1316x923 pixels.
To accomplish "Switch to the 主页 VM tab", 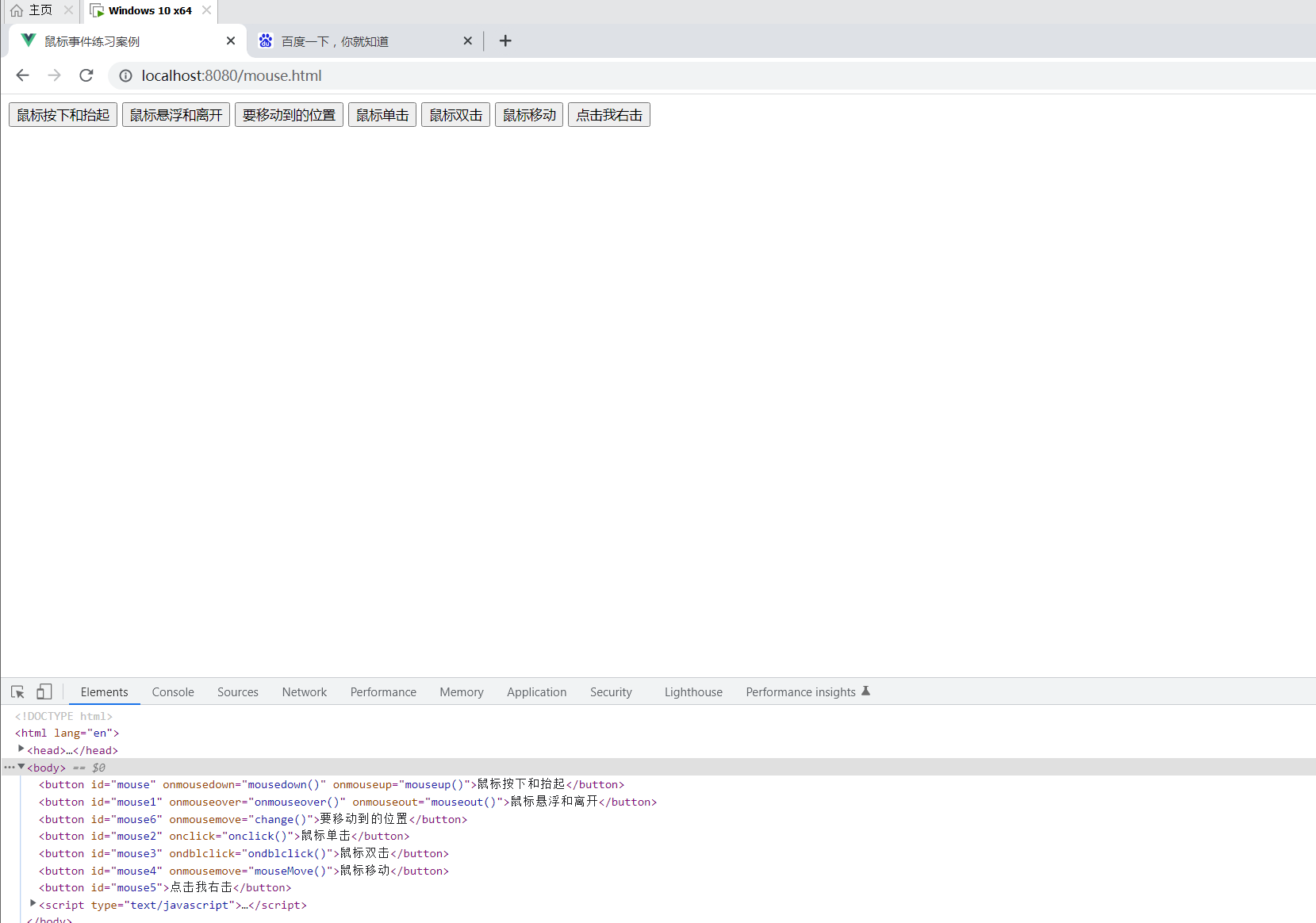I will pos(40,11).
